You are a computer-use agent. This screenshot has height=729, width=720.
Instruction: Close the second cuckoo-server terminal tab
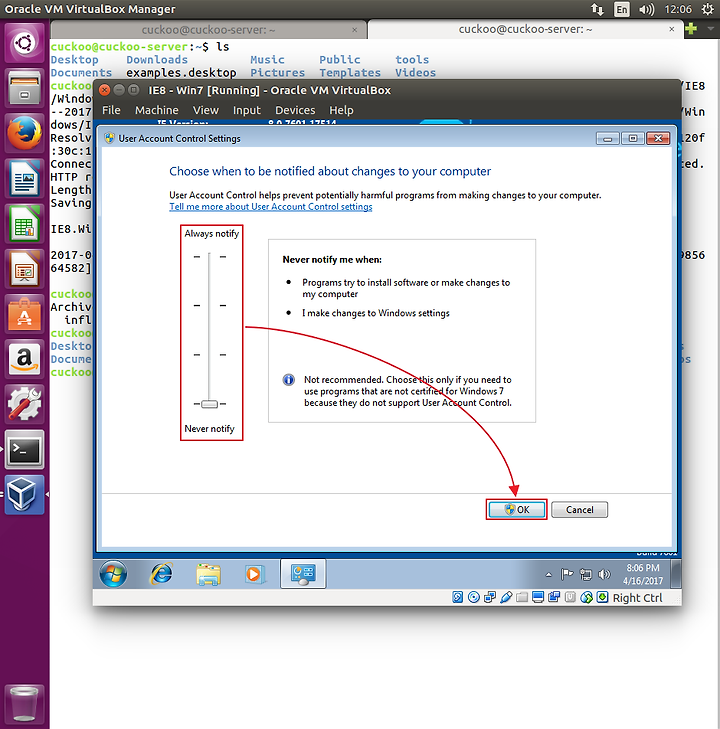672,29
